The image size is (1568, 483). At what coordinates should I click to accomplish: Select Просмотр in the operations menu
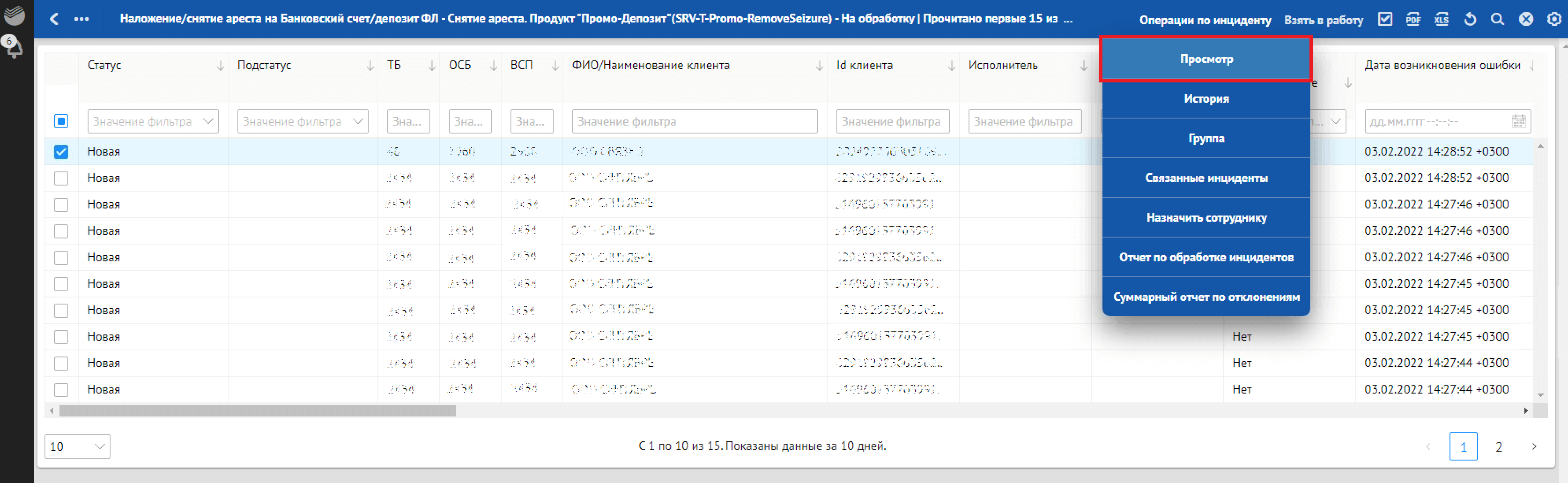tap(1206, 59)
